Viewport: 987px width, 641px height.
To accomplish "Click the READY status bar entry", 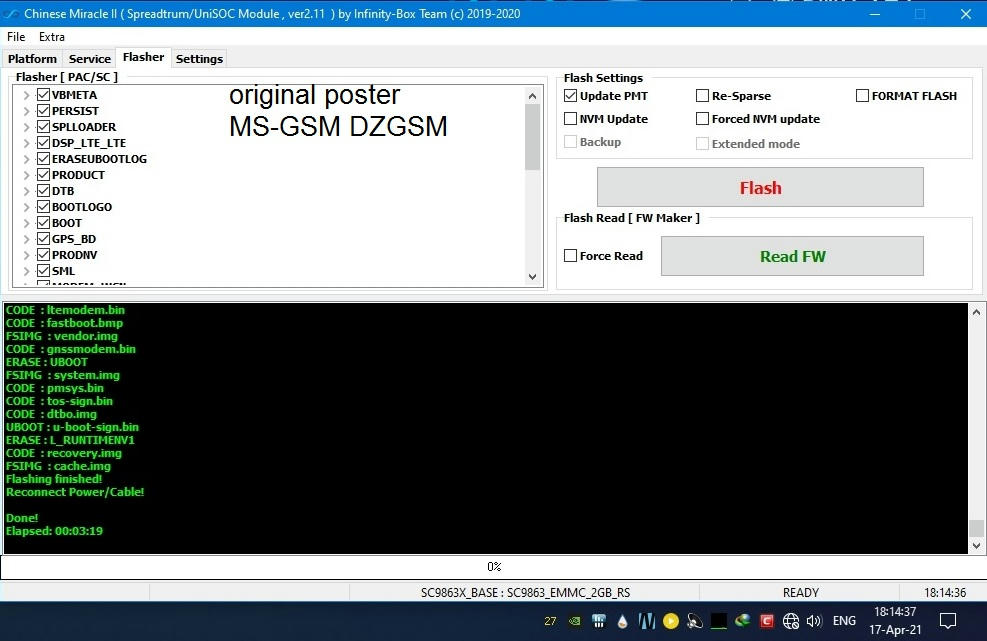I will tap(801, 593).
